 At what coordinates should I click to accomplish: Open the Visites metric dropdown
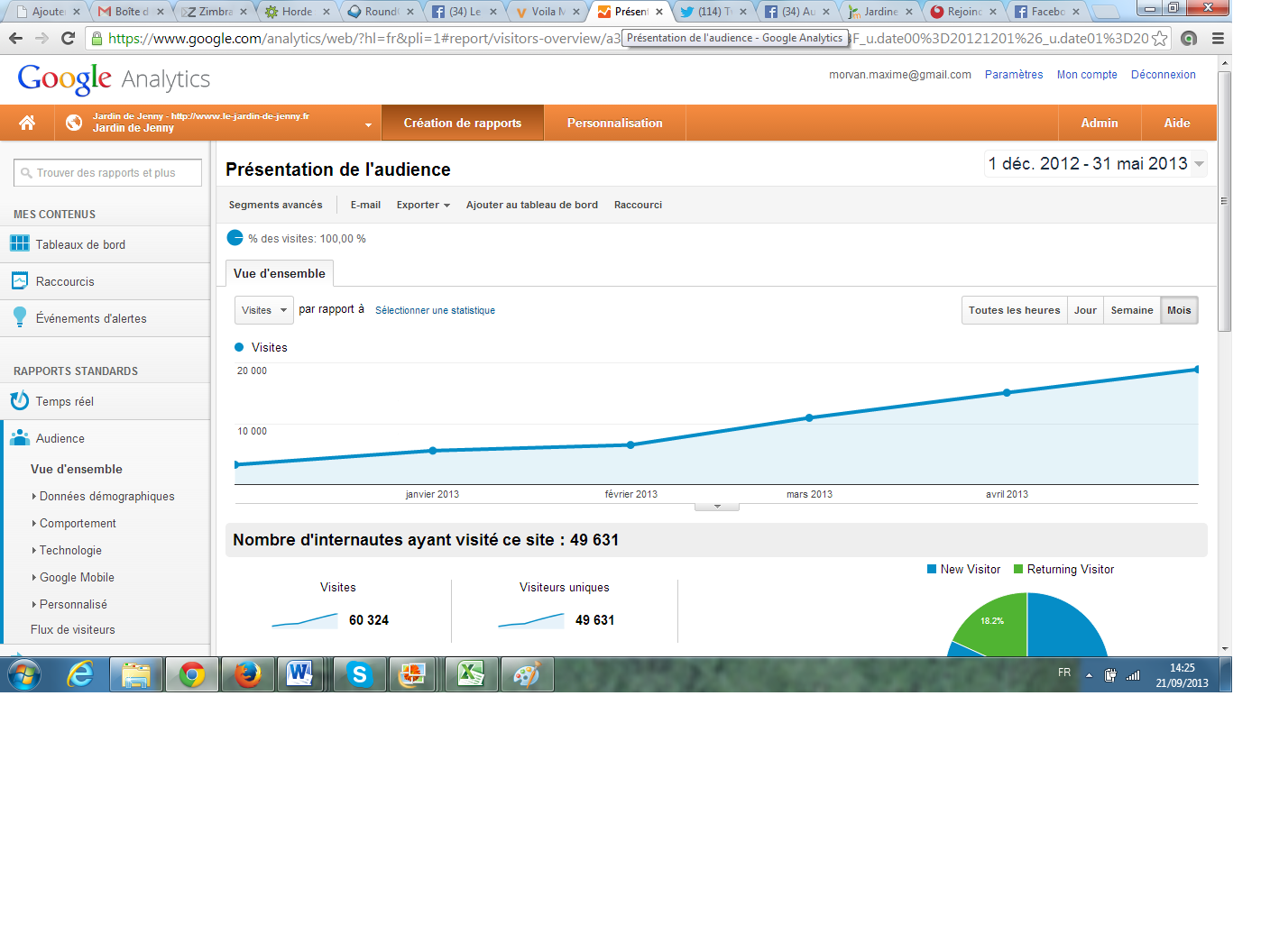pyautogui.click(x=263, y=310)
